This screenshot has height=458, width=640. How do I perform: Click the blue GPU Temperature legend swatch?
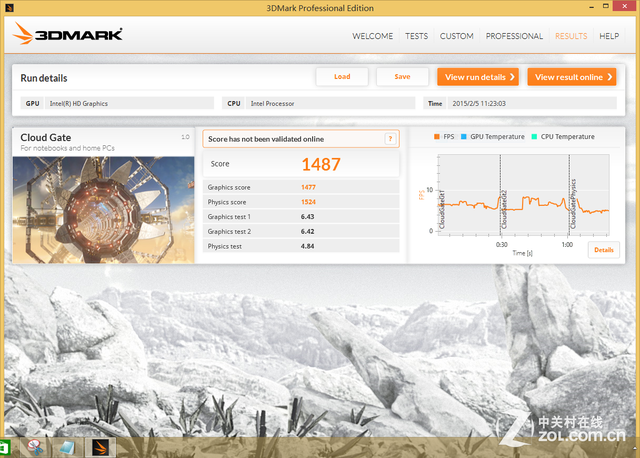[464, 137]
